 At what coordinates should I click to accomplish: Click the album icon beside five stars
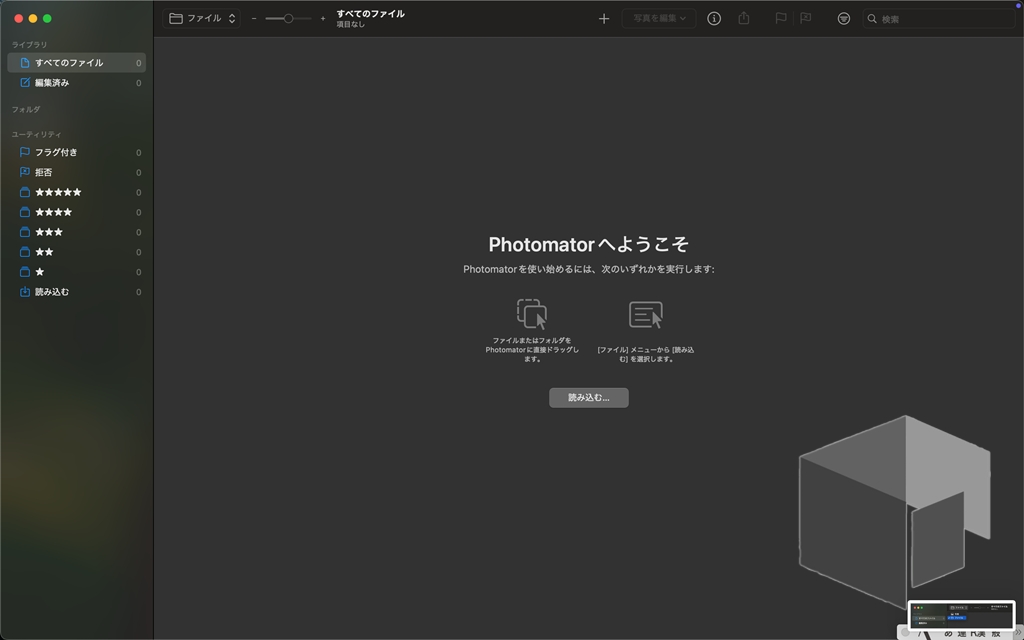point(25,192)
